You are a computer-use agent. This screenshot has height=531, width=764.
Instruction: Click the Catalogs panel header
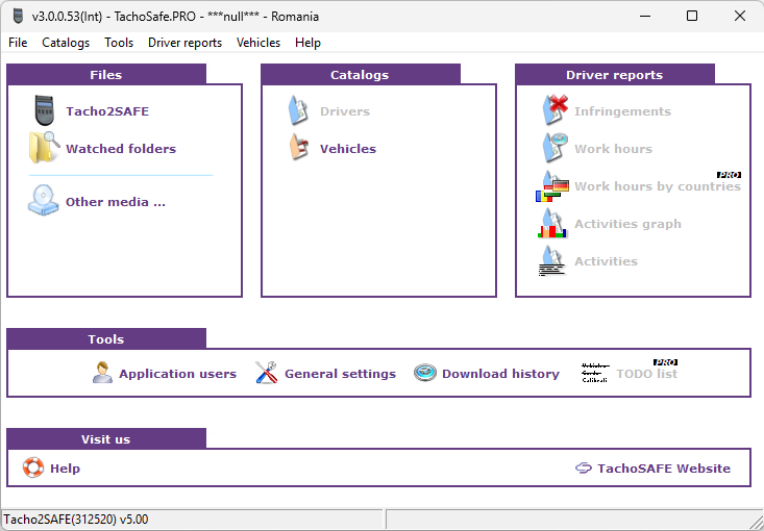(x=361, y=74)
